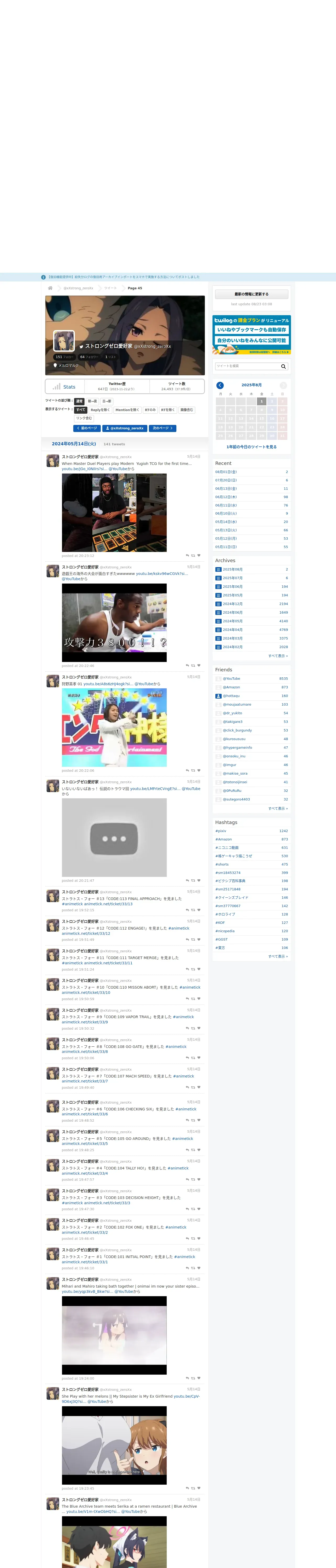Click list icon beside 2025年08月 archive
336x1568 pixels.
(218, 569)
